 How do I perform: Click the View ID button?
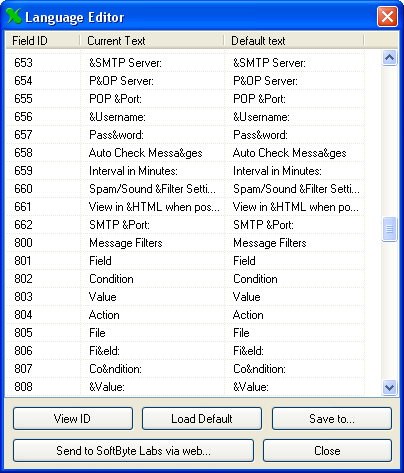pyautogui.click(x=73, y=419)
